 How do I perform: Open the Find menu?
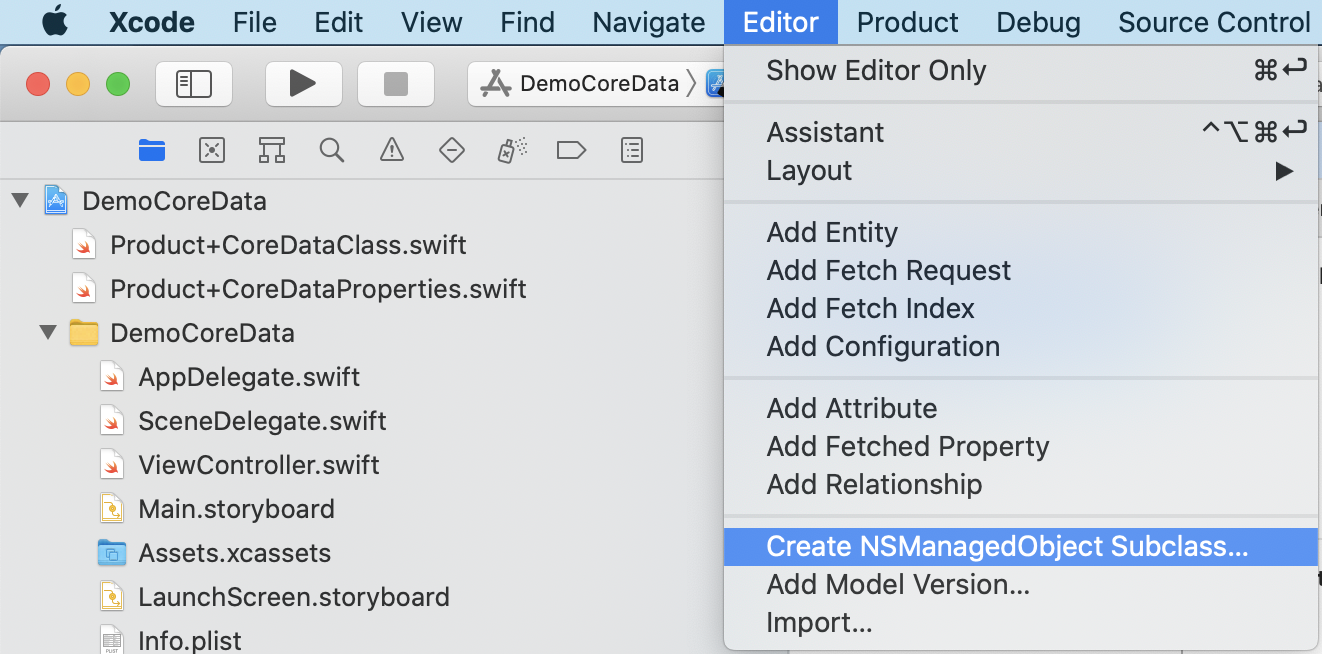point(527,22)
